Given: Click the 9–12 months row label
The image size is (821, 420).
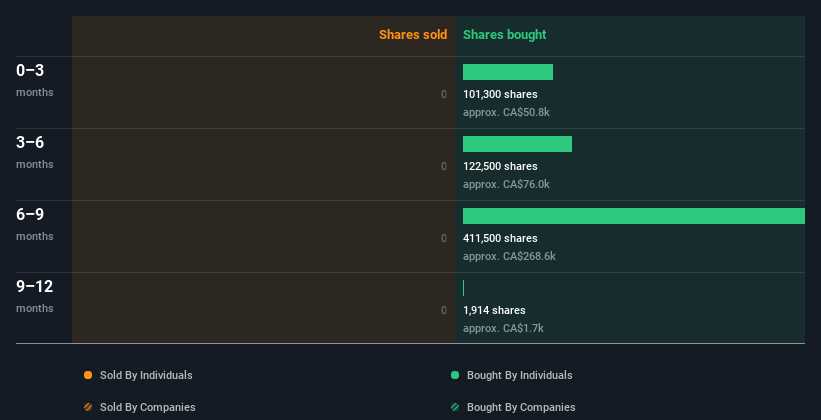Looking at the screenshot, I should [x=35, y=296].
